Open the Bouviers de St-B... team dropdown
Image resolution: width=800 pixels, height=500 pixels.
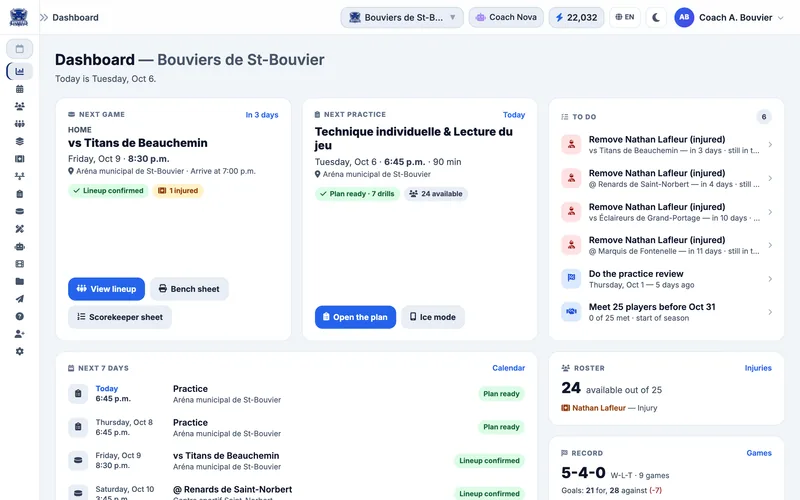pyautogui.click(x=402, y=17)
